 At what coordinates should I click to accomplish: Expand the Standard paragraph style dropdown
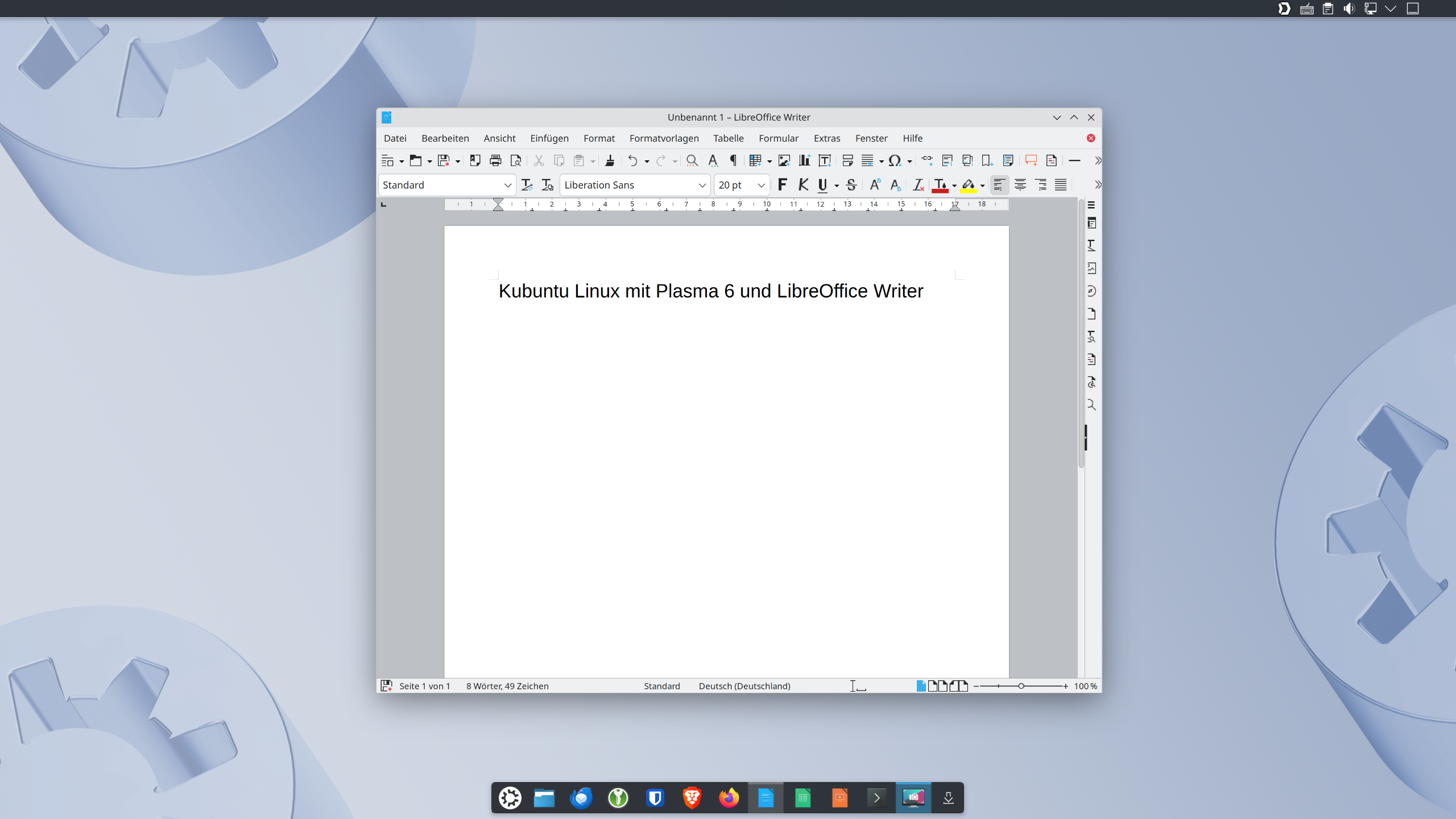pos(507,185)
